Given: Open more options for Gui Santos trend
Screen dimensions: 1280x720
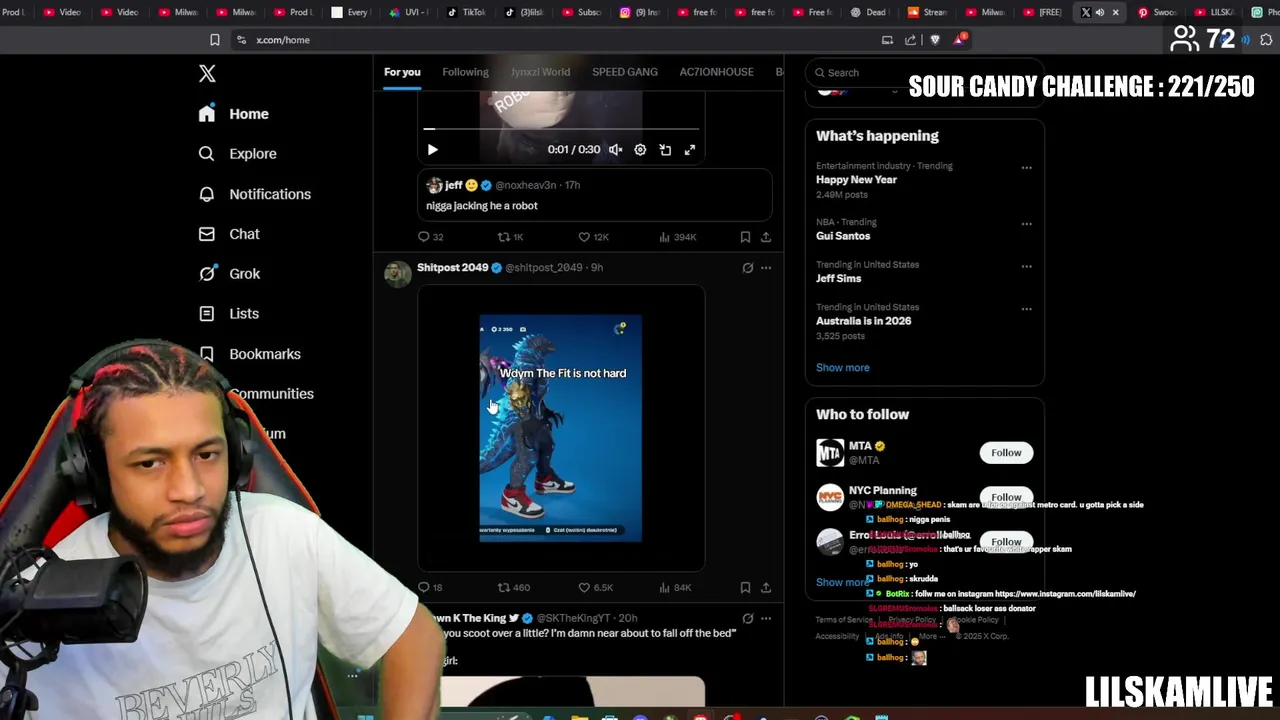Looking at the screenshot, I should [x=1026, y=224].
